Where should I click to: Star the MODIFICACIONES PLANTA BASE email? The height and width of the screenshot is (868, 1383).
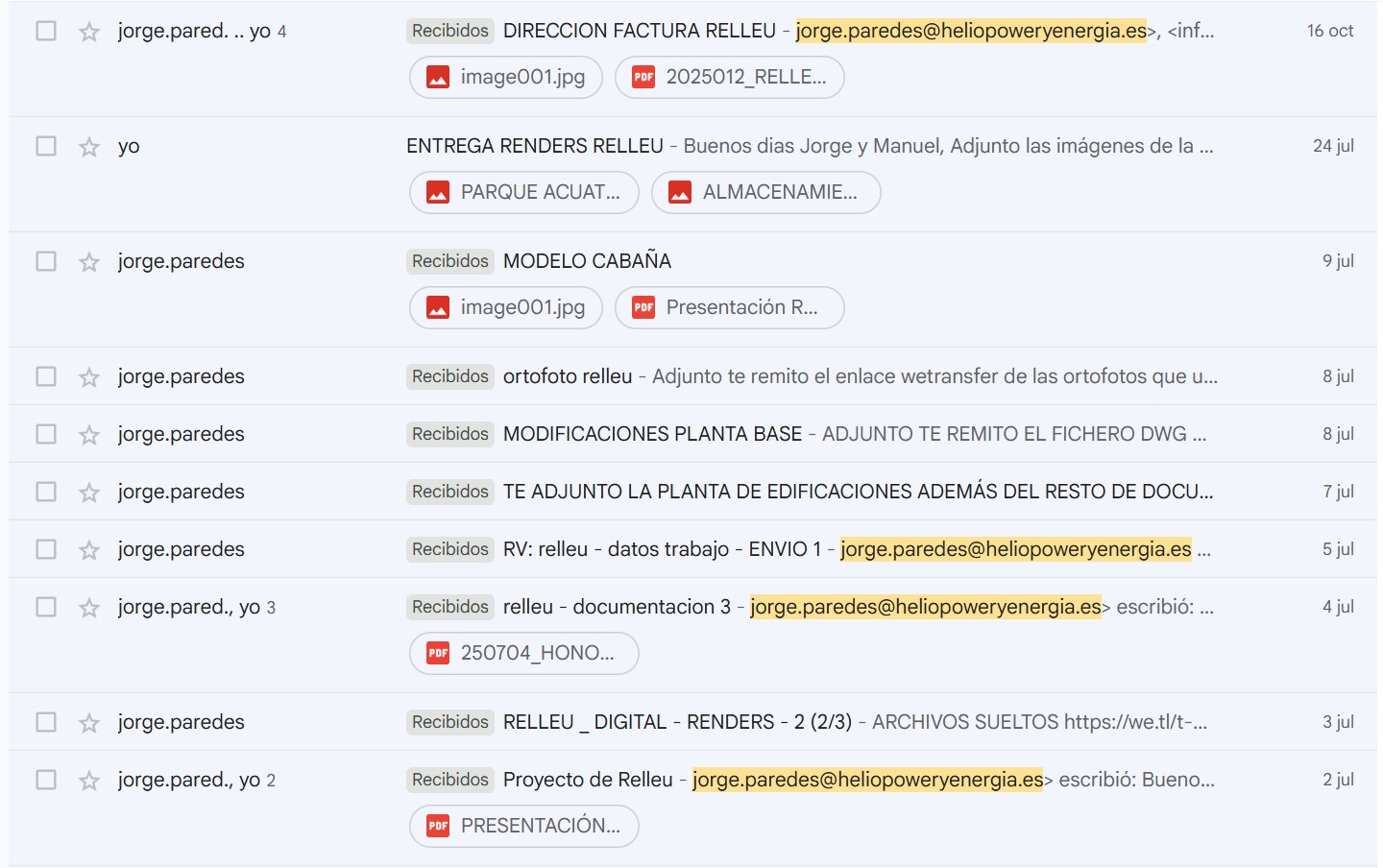(89, 435)
